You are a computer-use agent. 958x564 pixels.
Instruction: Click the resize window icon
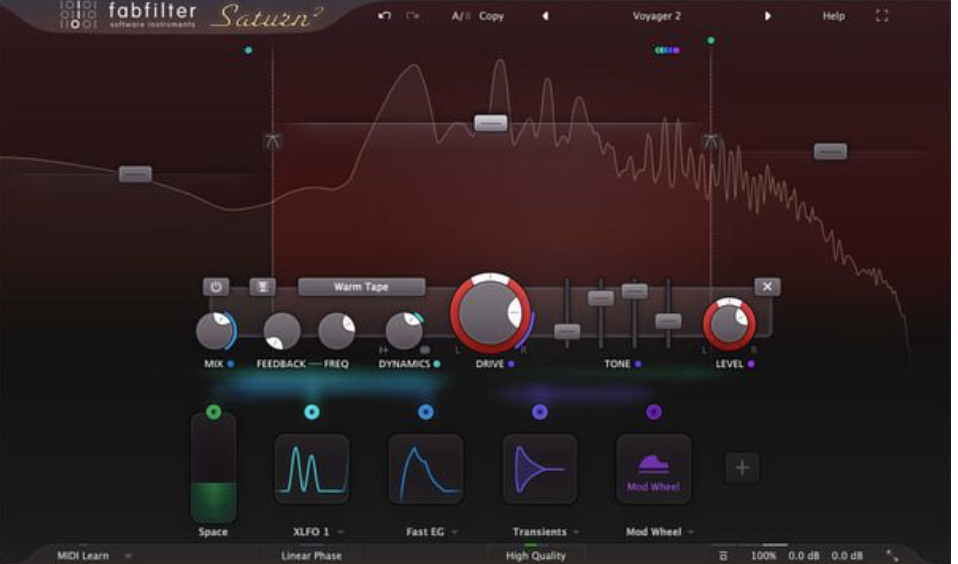tap(892, 555)
